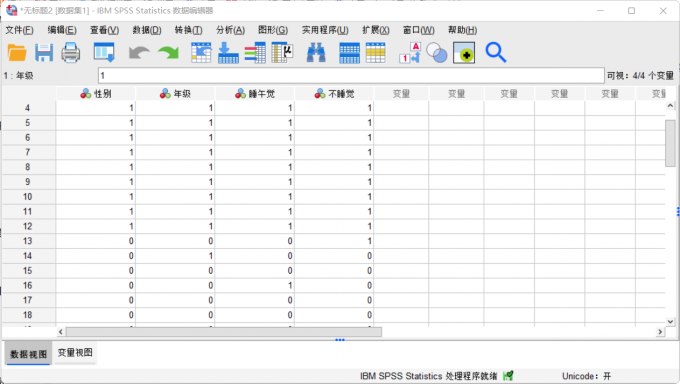Open the 转换(T) menu

click(188, 30)
